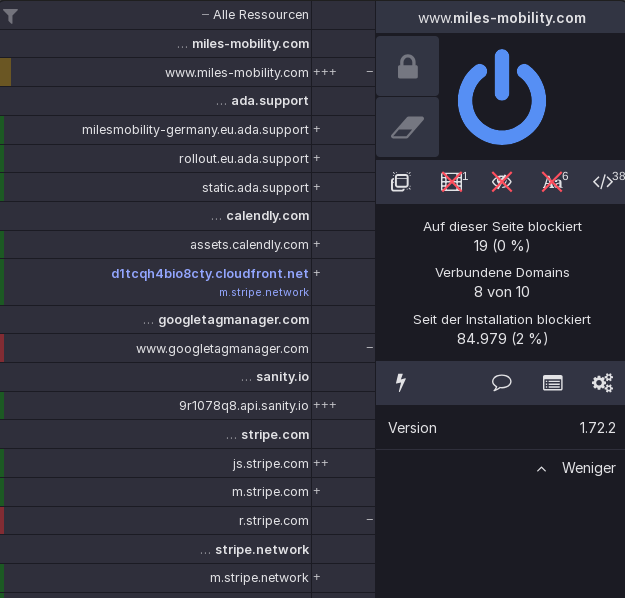Toggle the crossed-out eye cosmetic filtering icon
Viewport: 625px width, 598px height.
tap(501, 182)
